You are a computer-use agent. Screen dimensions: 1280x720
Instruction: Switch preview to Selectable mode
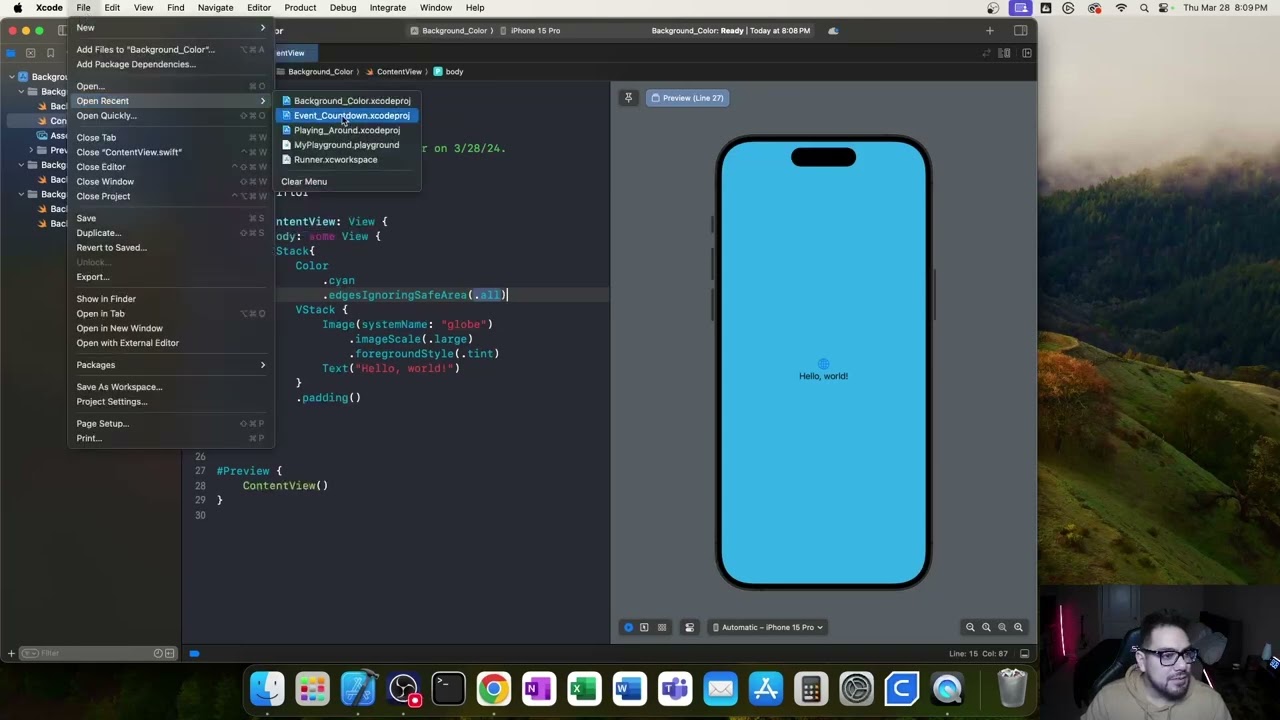tap(644, 627)
